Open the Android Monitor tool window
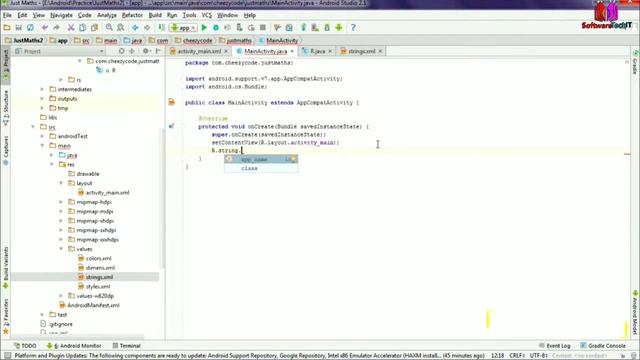The height and width of the screenshot is (360, 640). click(x=74, y=346)
